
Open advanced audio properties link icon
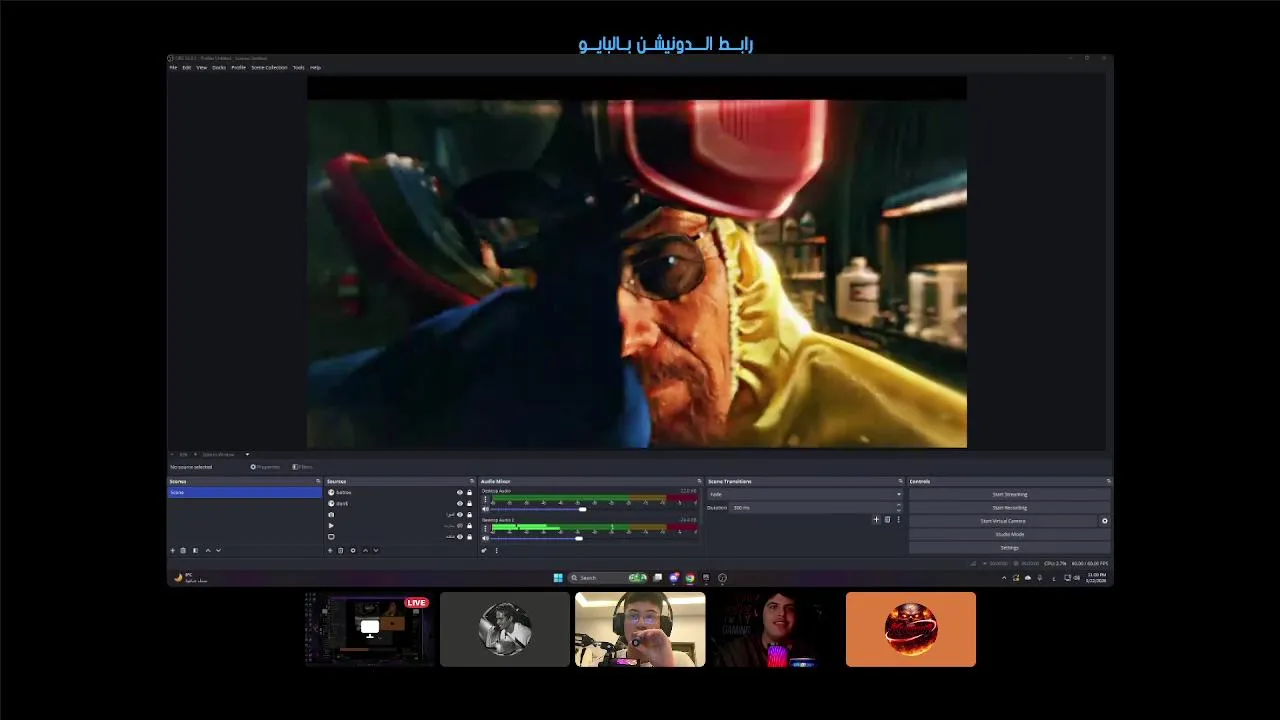484,550
